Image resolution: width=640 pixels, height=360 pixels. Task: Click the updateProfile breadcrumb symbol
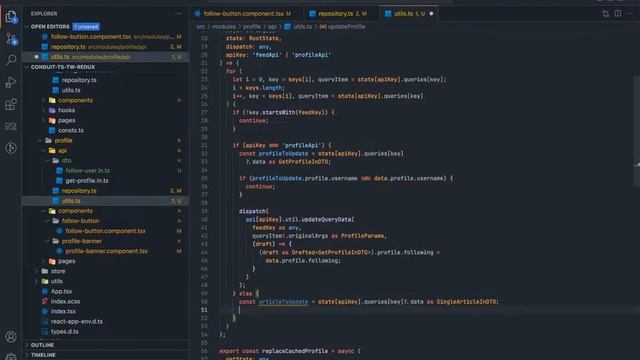coord(346,27)
